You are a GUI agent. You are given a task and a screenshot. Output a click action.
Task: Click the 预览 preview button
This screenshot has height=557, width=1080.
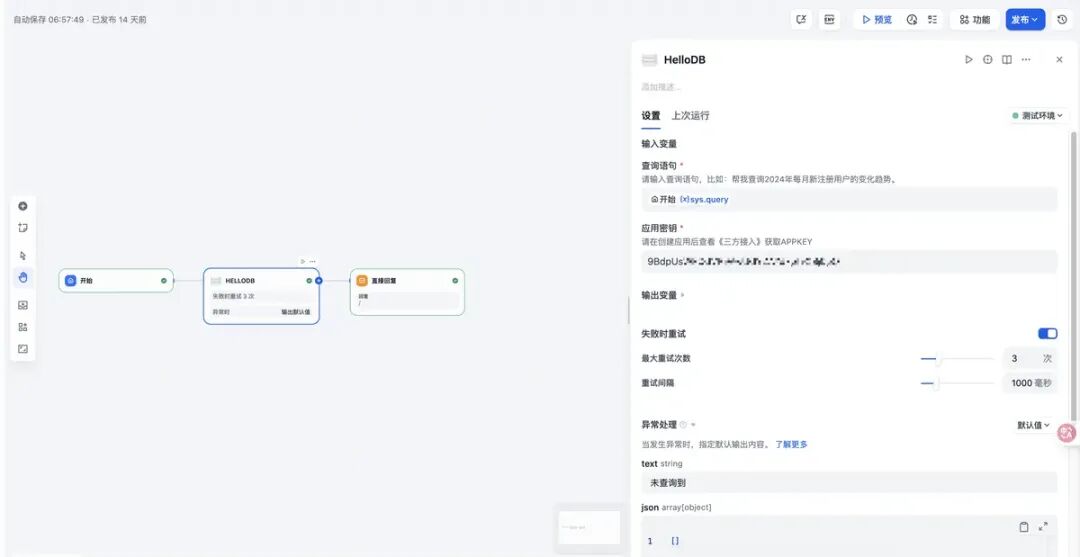point(877,20)
